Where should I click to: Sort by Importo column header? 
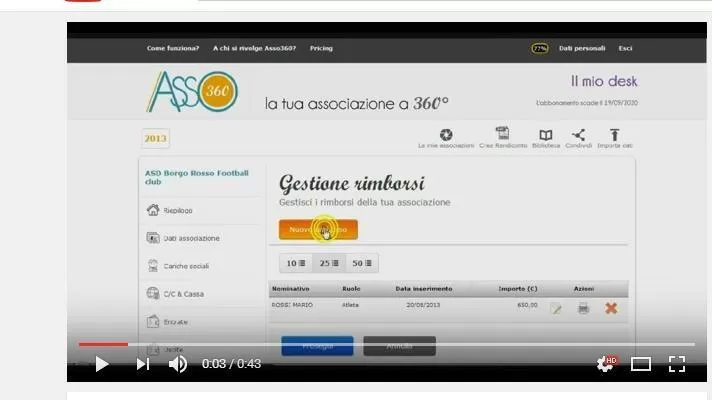pos(518,289)
